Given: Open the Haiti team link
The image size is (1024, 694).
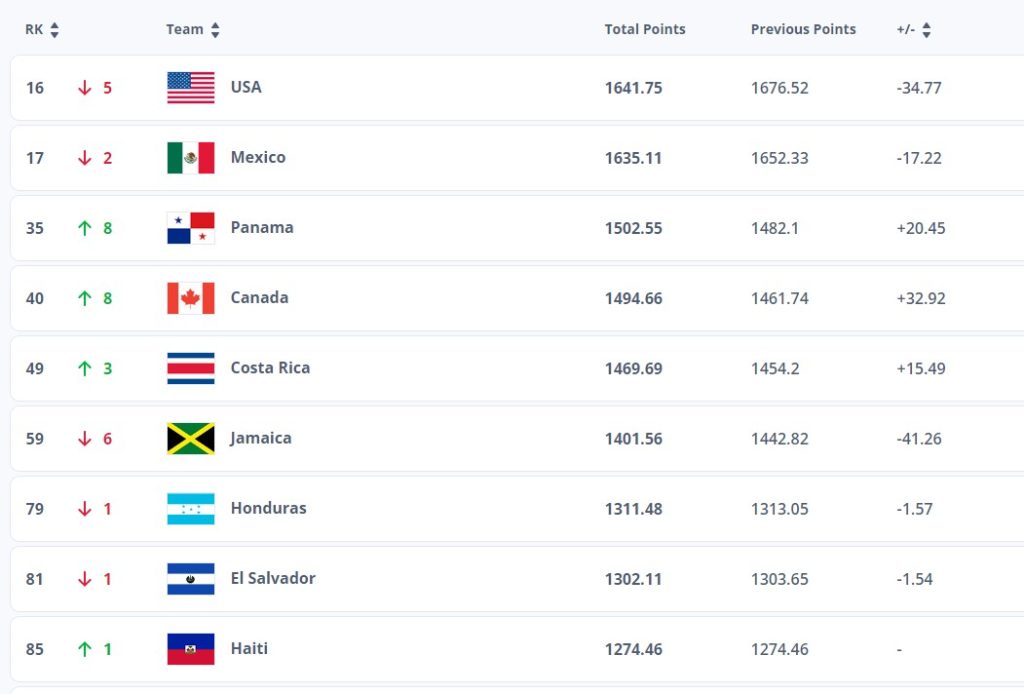Looking at the screenshot, I should [x=249, y=648].
